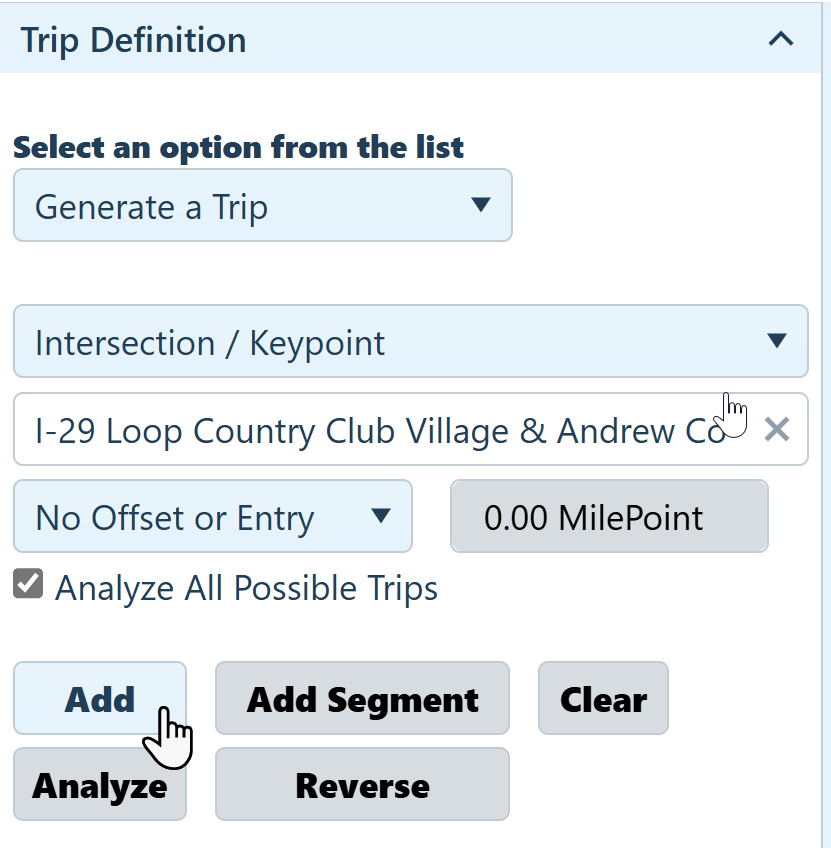Click the Intersection / Keypoint dropdown arrow
Image resolution: width=831 pixels, height=848 pixels.
pos(776,341)
